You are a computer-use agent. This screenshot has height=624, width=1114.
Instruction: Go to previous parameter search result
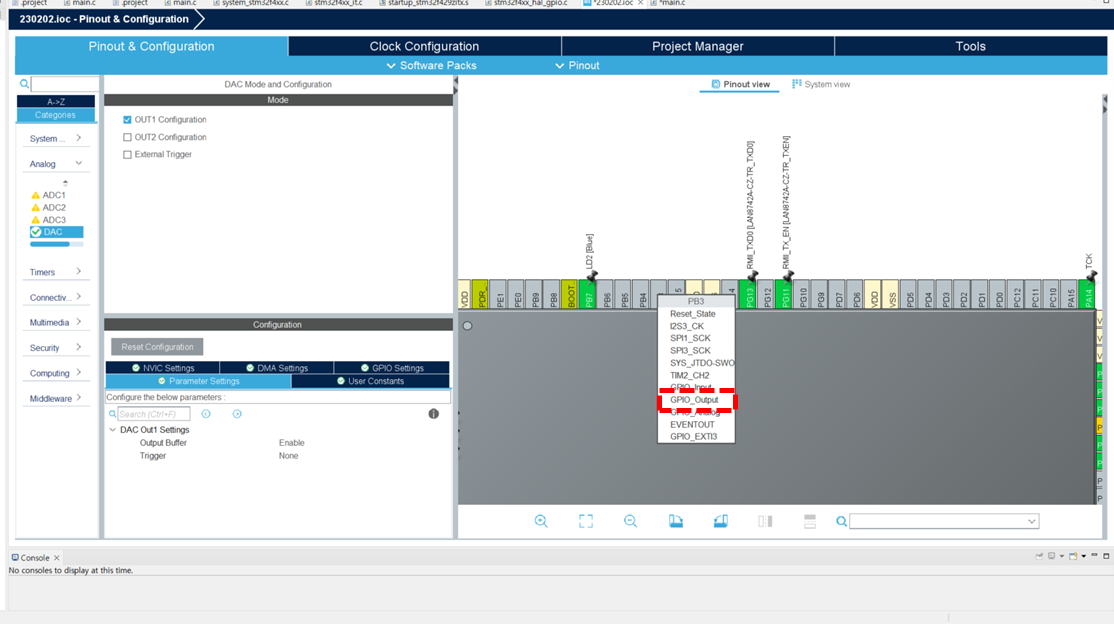point(206,414)
